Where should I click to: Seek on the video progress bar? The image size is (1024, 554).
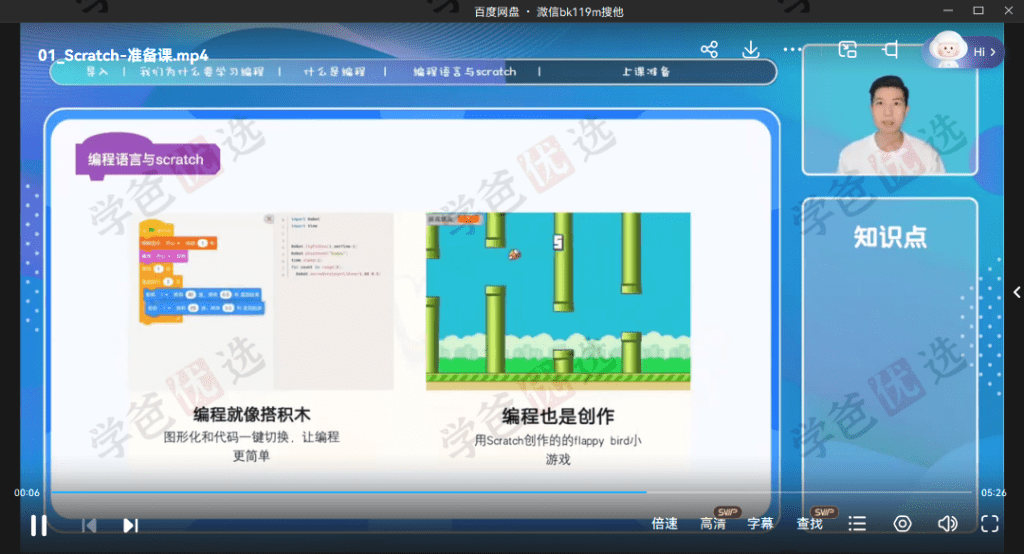pyautogui.click(x=512, y=492)
